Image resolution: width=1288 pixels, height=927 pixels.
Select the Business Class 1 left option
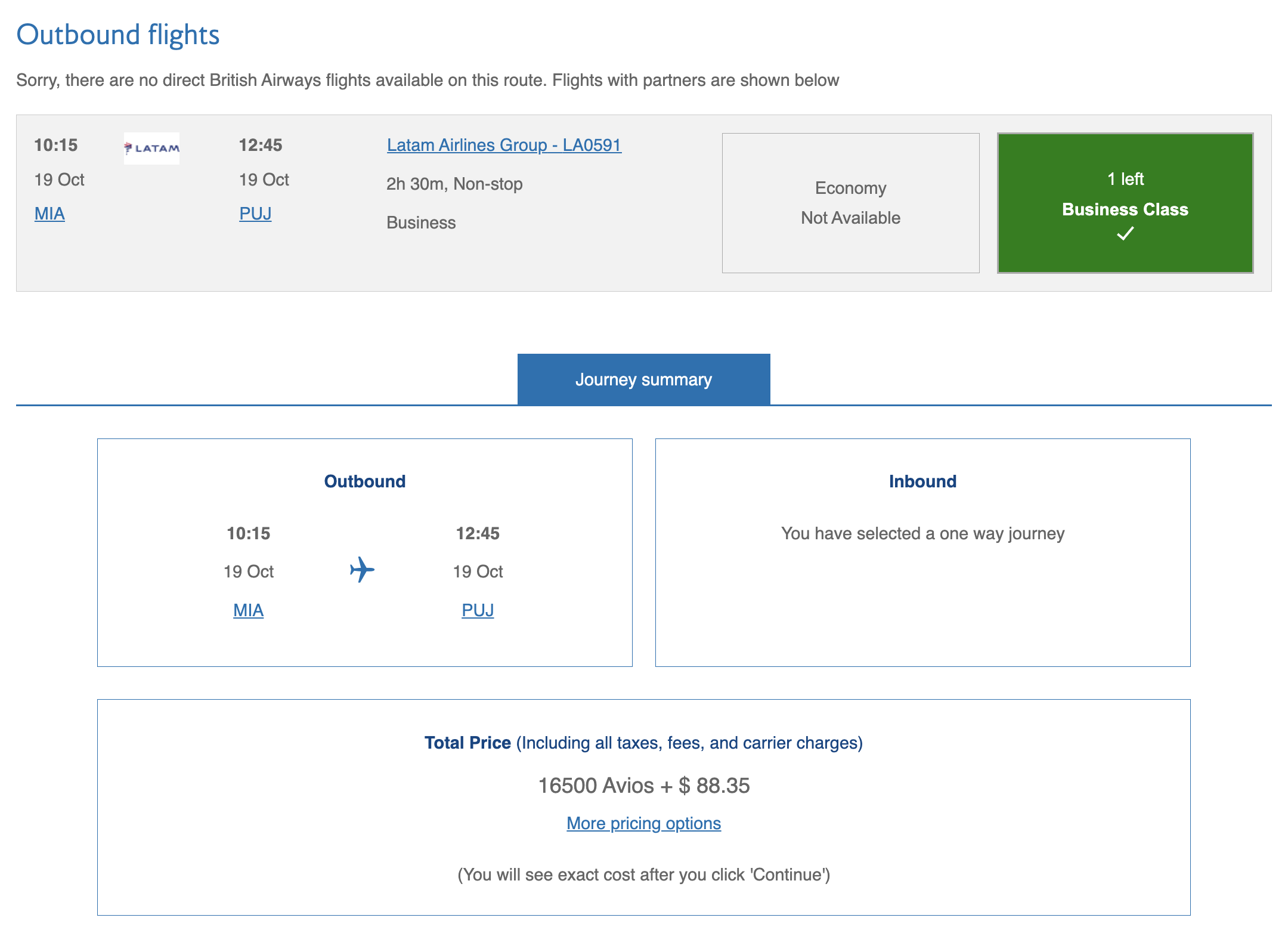[x=1125, y=203]
